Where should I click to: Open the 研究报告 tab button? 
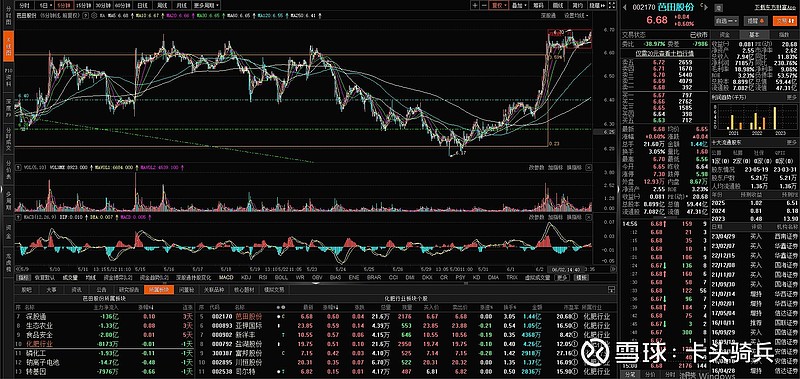[129, 290]
